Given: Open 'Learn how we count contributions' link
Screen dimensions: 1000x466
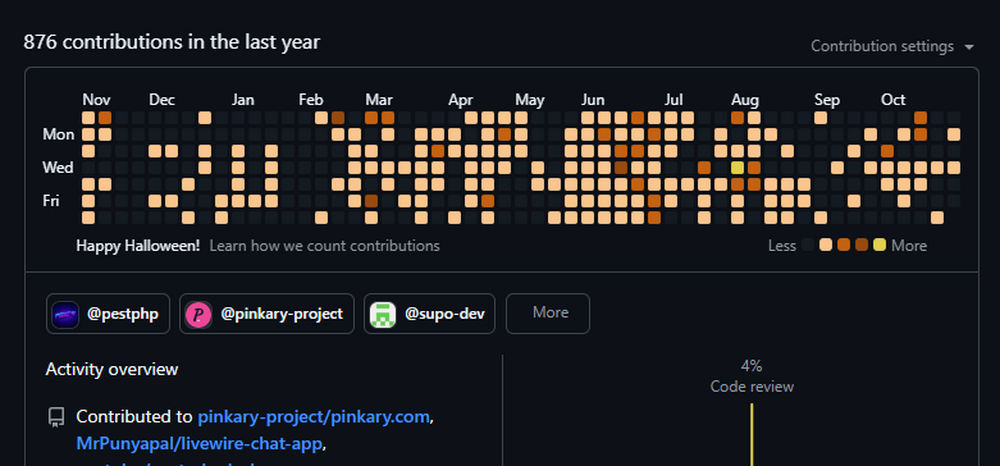Looking at the screenshot, I should point(324,245).
